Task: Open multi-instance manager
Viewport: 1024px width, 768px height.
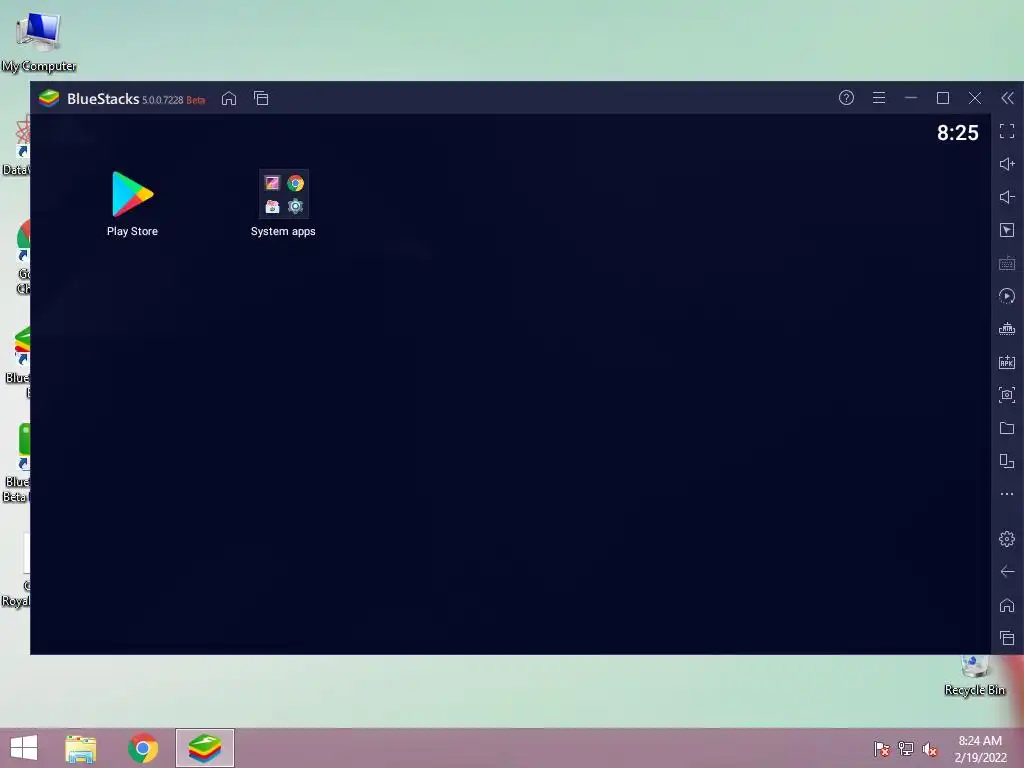Action: pyautogui.click(x=1007, y=461)
